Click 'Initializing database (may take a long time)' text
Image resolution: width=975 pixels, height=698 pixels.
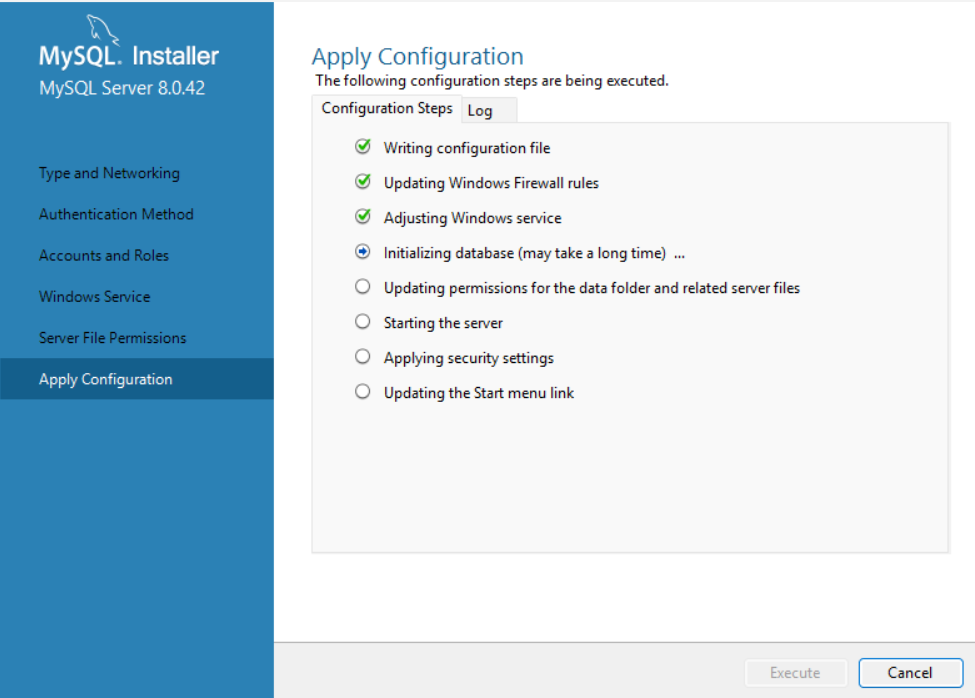click(x=525, y=253)
